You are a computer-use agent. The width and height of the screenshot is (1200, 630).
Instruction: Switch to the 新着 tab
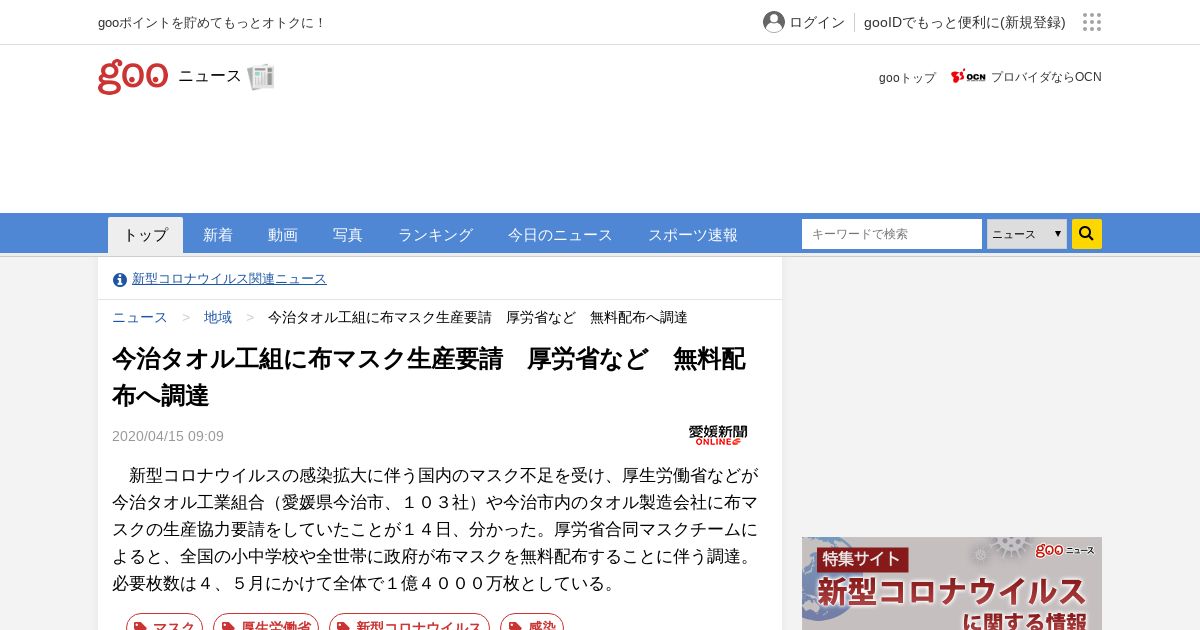(x=218, y=235)
